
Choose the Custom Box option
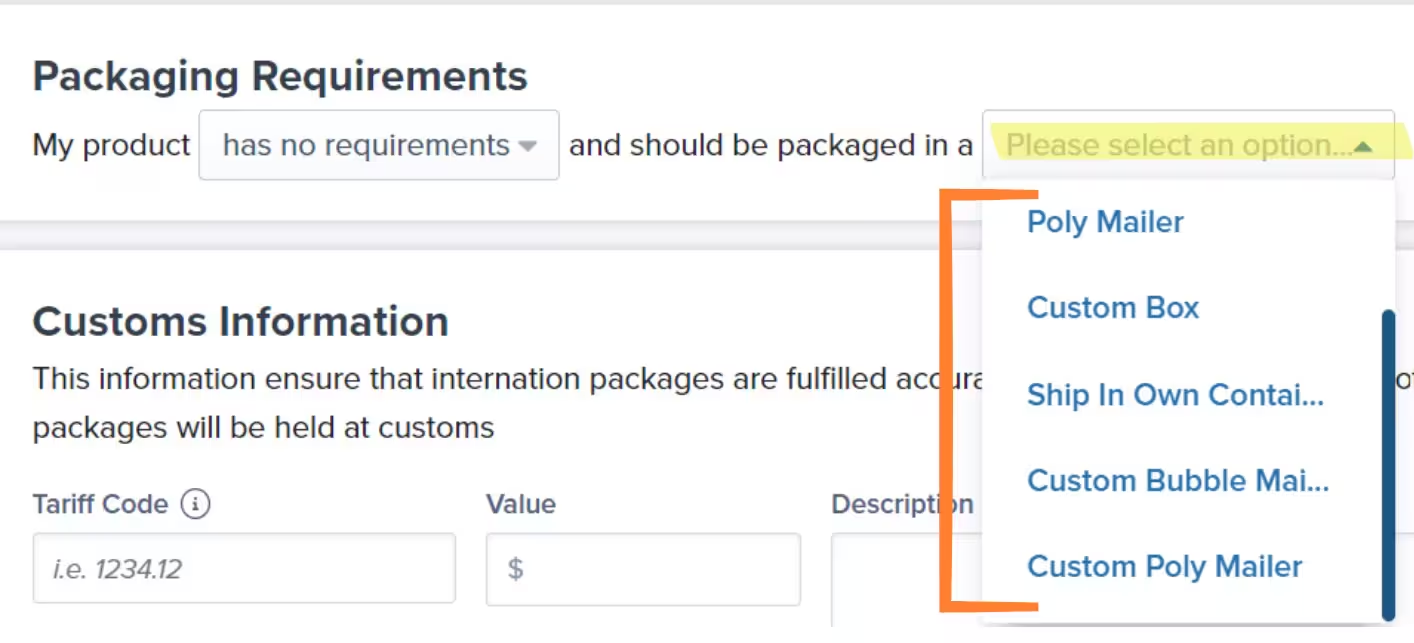click(x=1112, y=308)
